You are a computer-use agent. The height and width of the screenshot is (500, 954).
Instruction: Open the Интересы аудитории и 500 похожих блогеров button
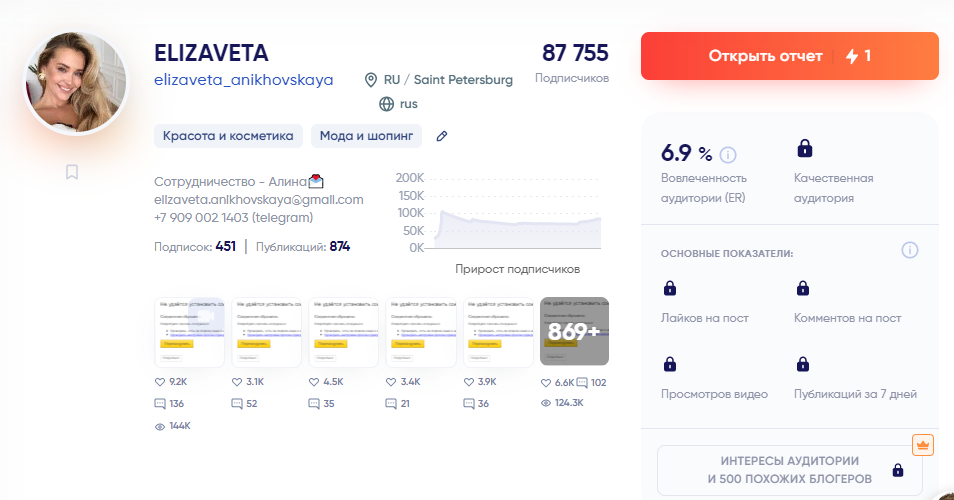789,470
